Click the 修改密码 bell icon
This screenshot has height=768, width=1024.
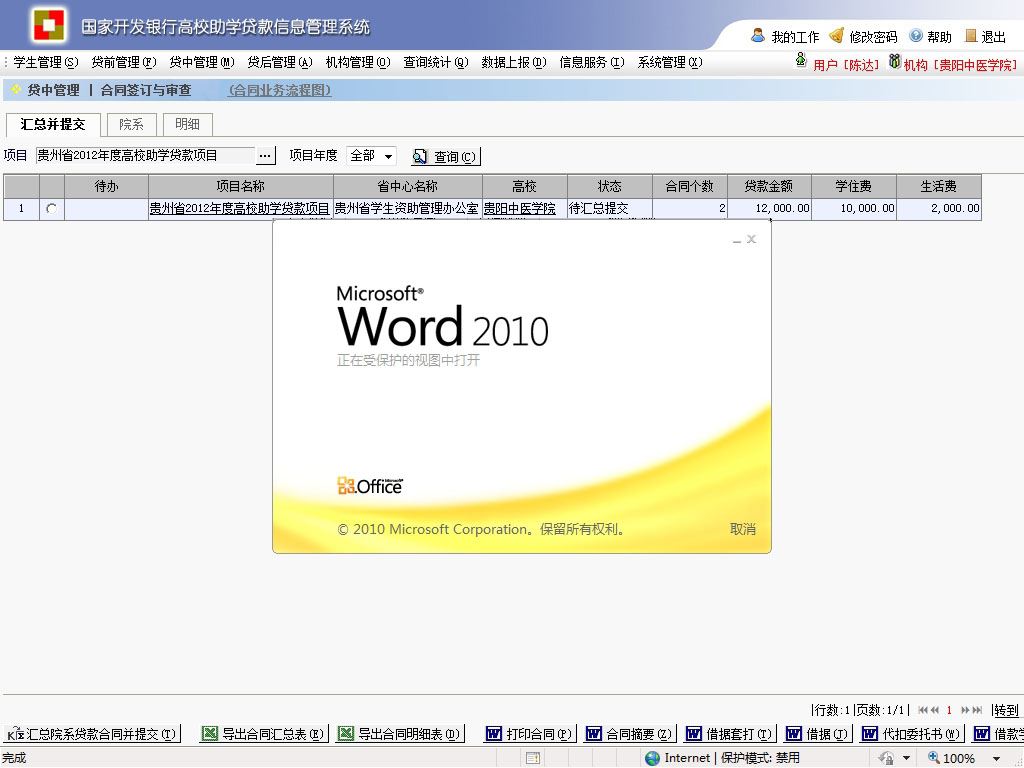point(837,35)
